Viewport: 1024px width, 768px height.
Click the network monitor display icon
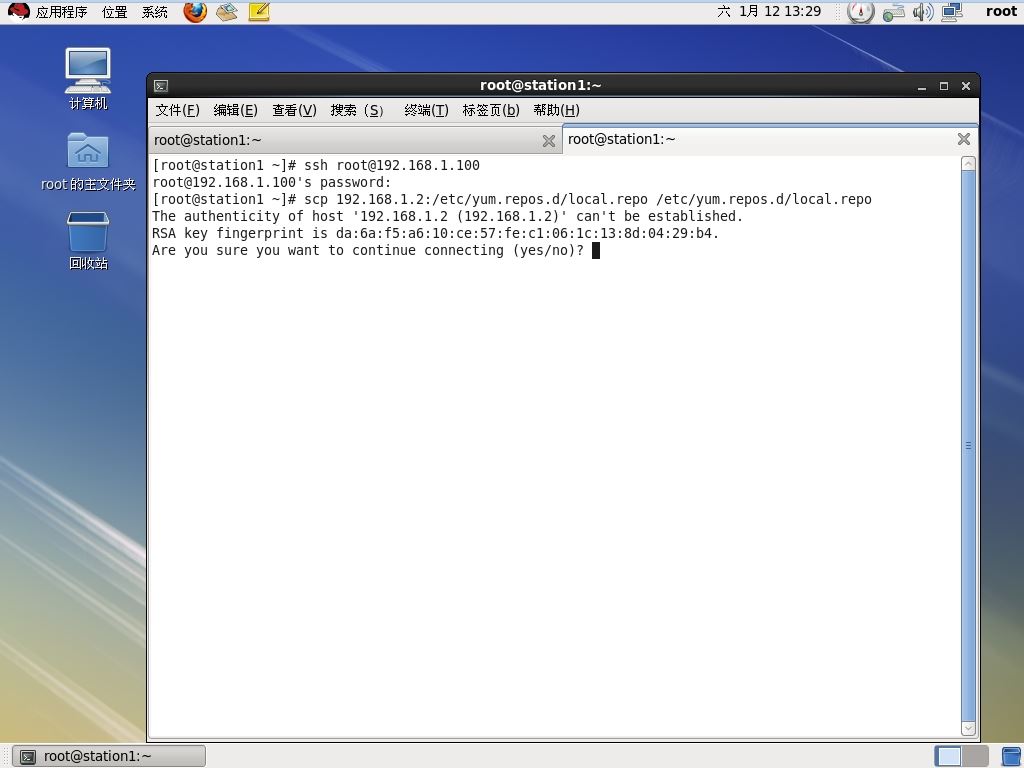point(952,12)
